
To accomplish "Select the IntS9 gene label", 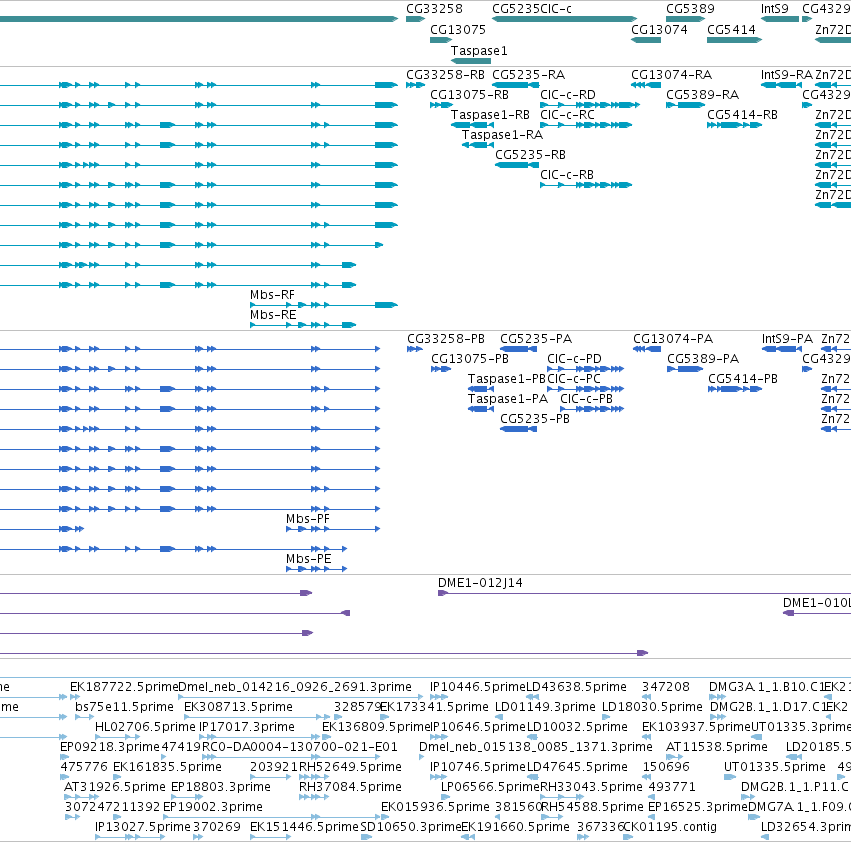I will point(774,9).
